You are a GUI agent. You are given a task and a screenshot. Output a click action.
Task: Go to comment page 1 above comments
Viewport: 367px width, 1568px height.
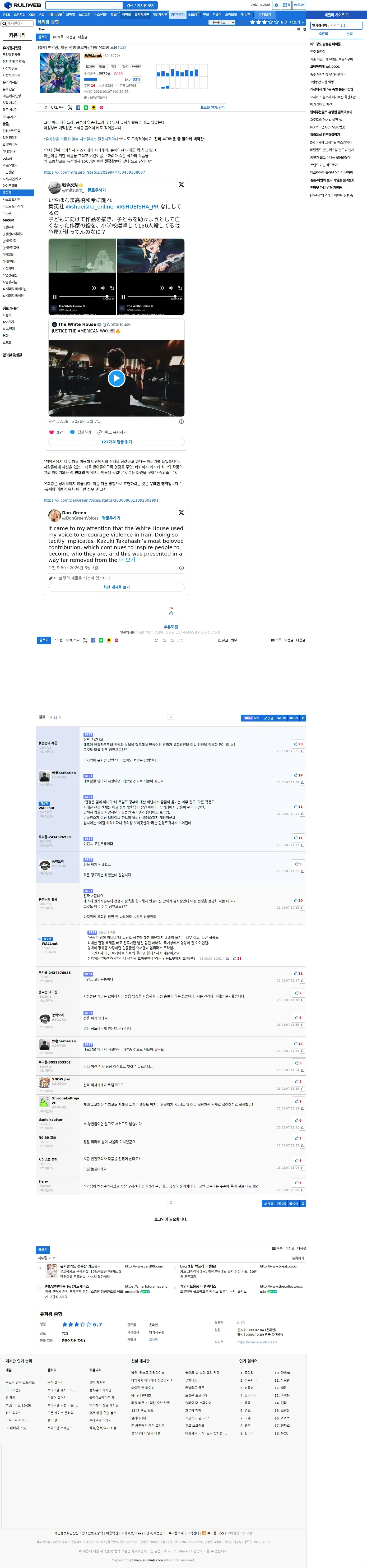point(170,717)
